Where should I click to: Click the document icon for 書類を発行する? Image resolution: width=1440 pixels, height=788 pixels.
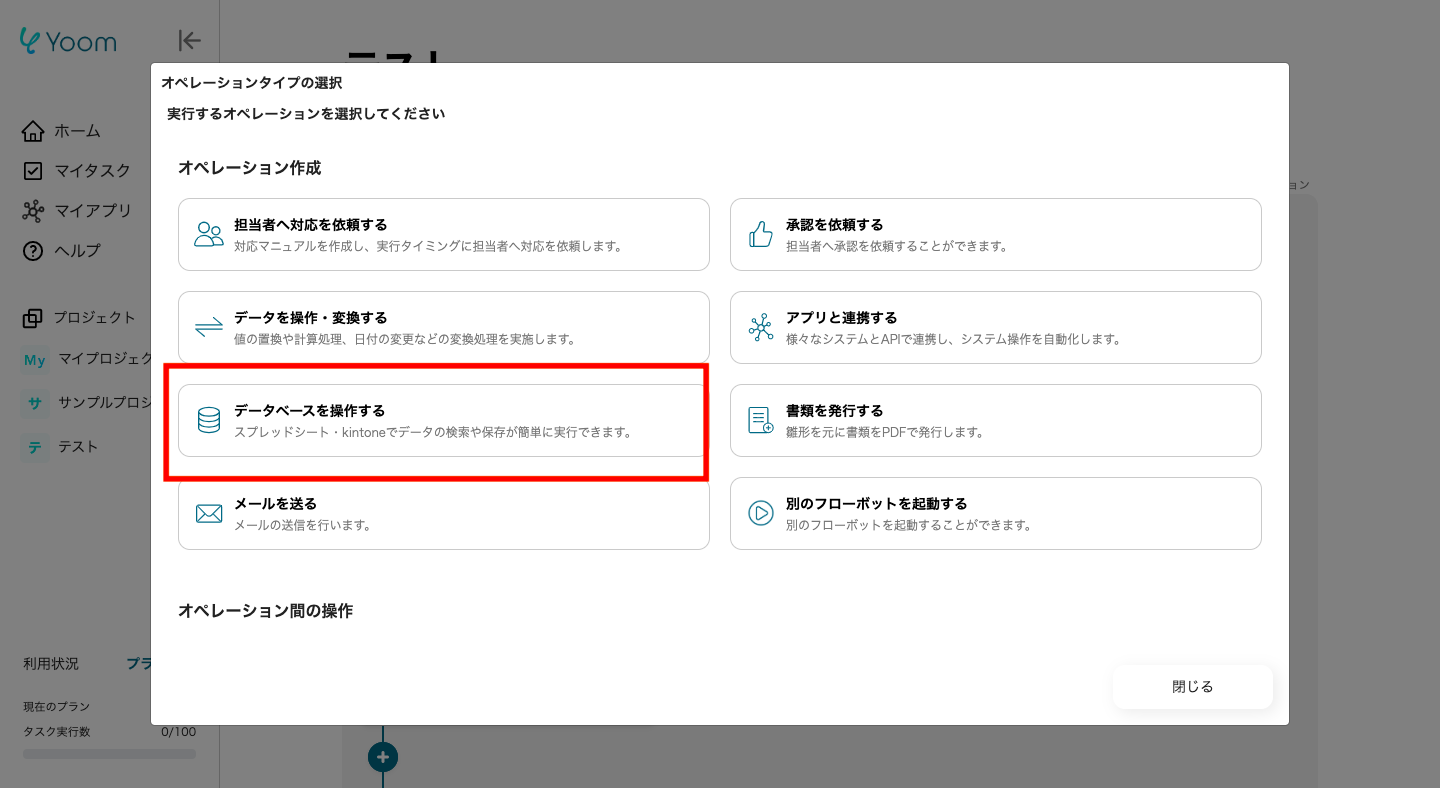tap(761, 420)
